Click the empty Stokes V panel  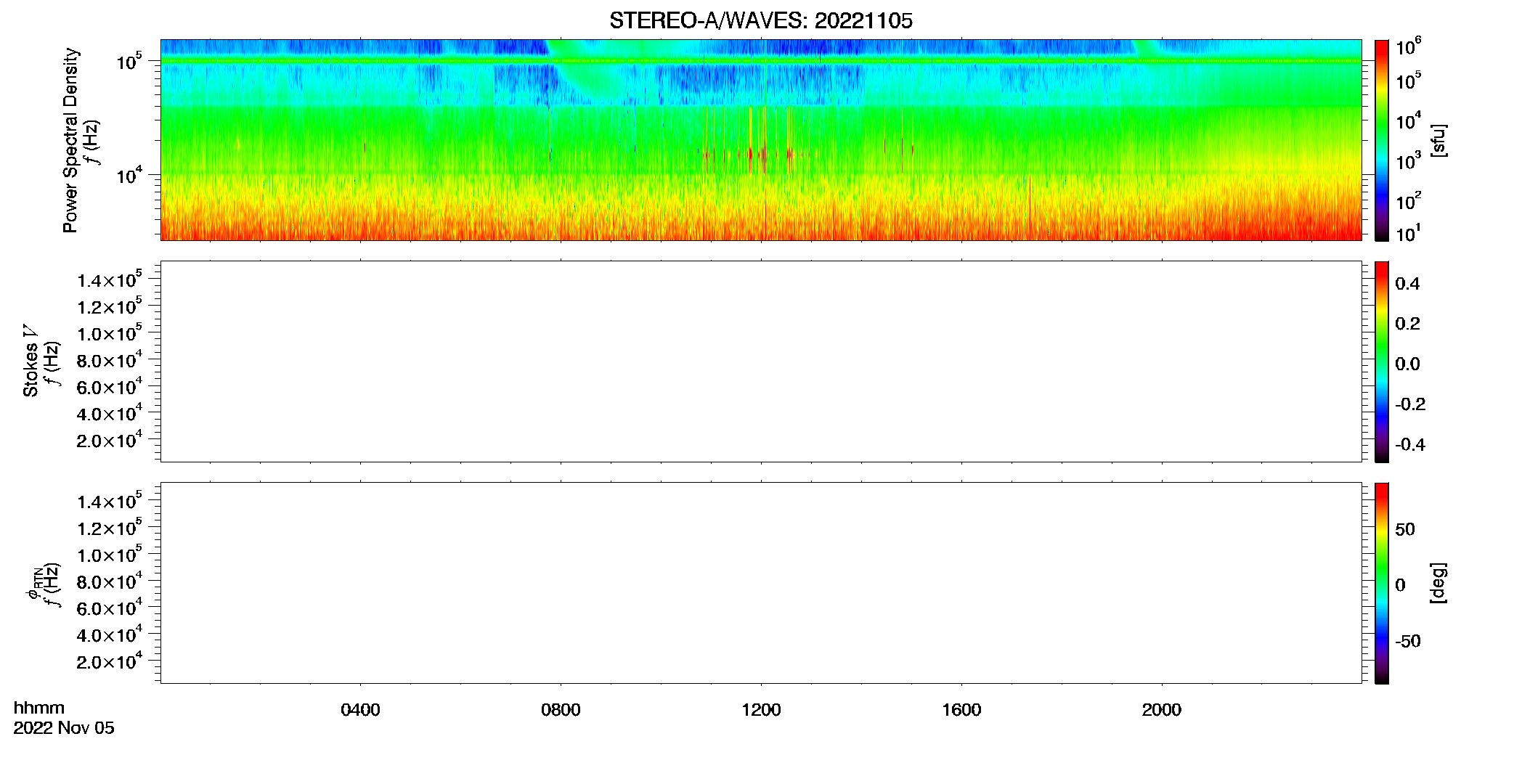[761, 362]
